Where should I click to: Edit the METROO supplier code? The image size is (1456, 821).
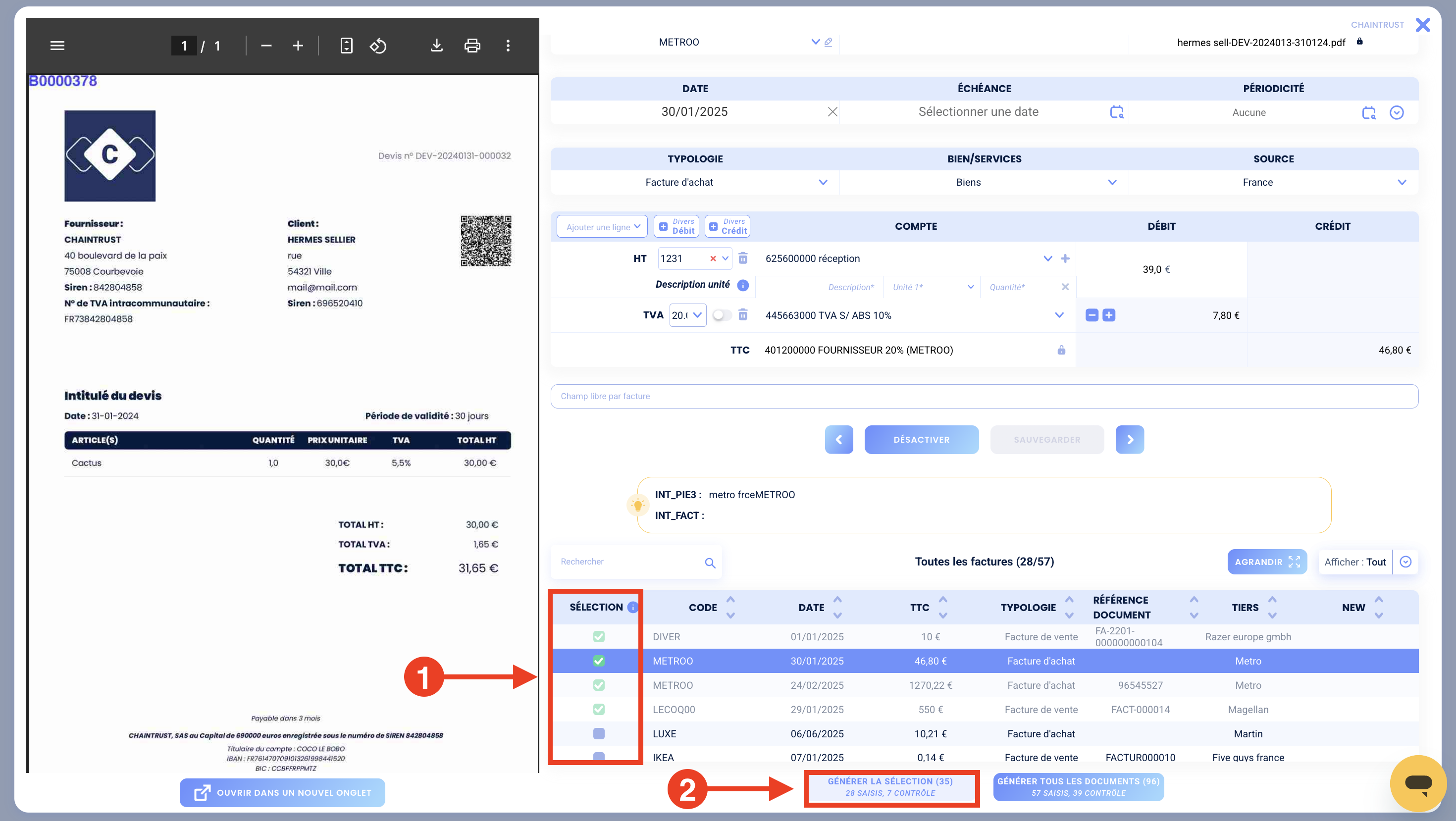click(x=828, y=43)
